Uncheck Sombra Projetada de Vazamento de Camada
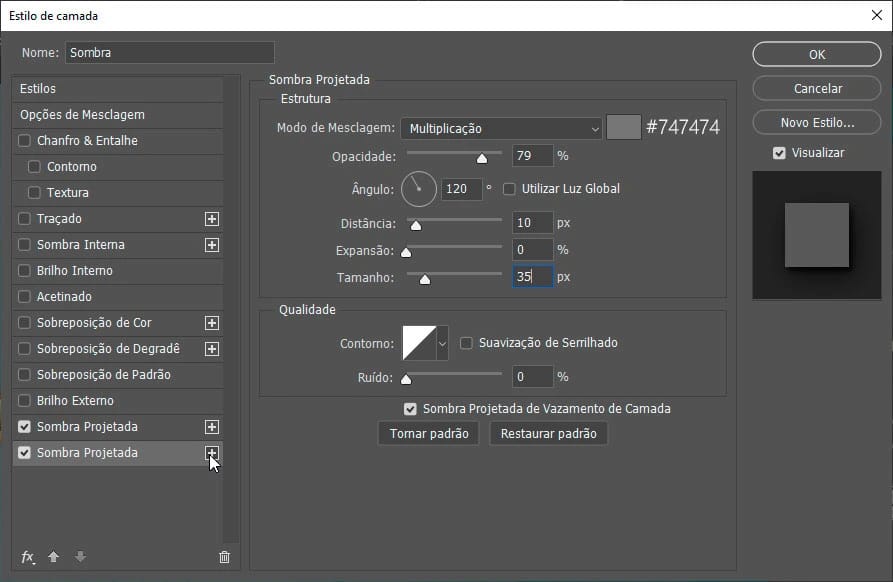The width and height of the screenshot is (893, 582). 410,408
